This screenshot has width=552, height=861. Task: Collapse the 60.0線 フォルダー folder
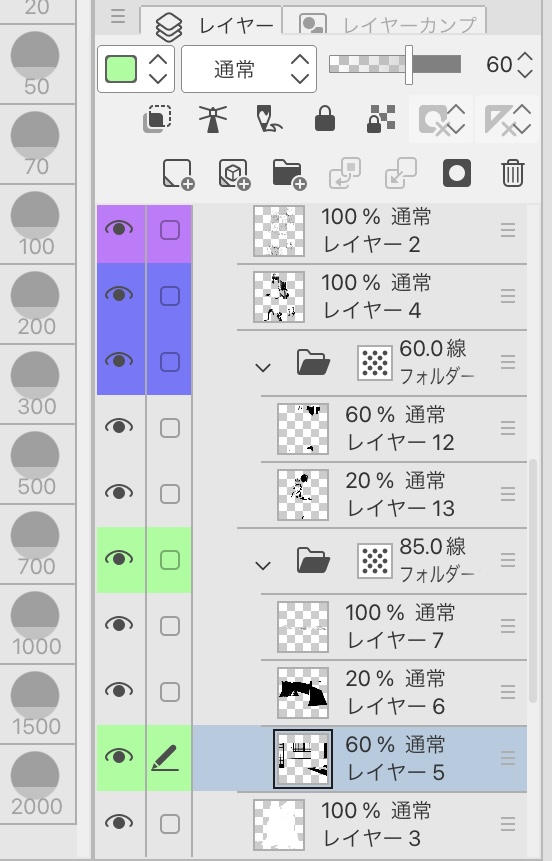pos(263,367)
